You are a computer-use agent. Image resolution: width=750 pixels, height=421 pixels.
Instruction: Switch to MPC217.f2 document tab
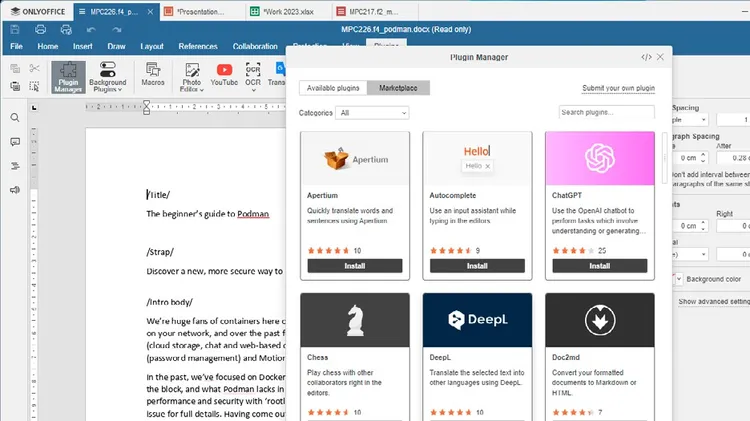click(374, 11)
